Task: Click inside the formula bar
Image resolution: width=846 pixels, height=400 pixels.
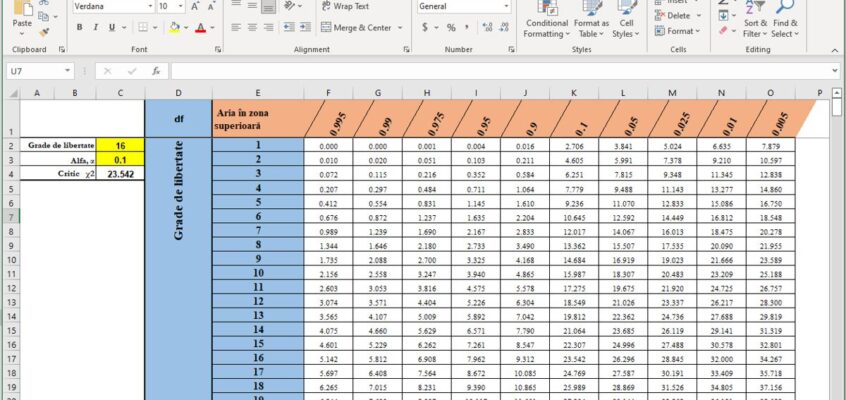Action: 501,71
